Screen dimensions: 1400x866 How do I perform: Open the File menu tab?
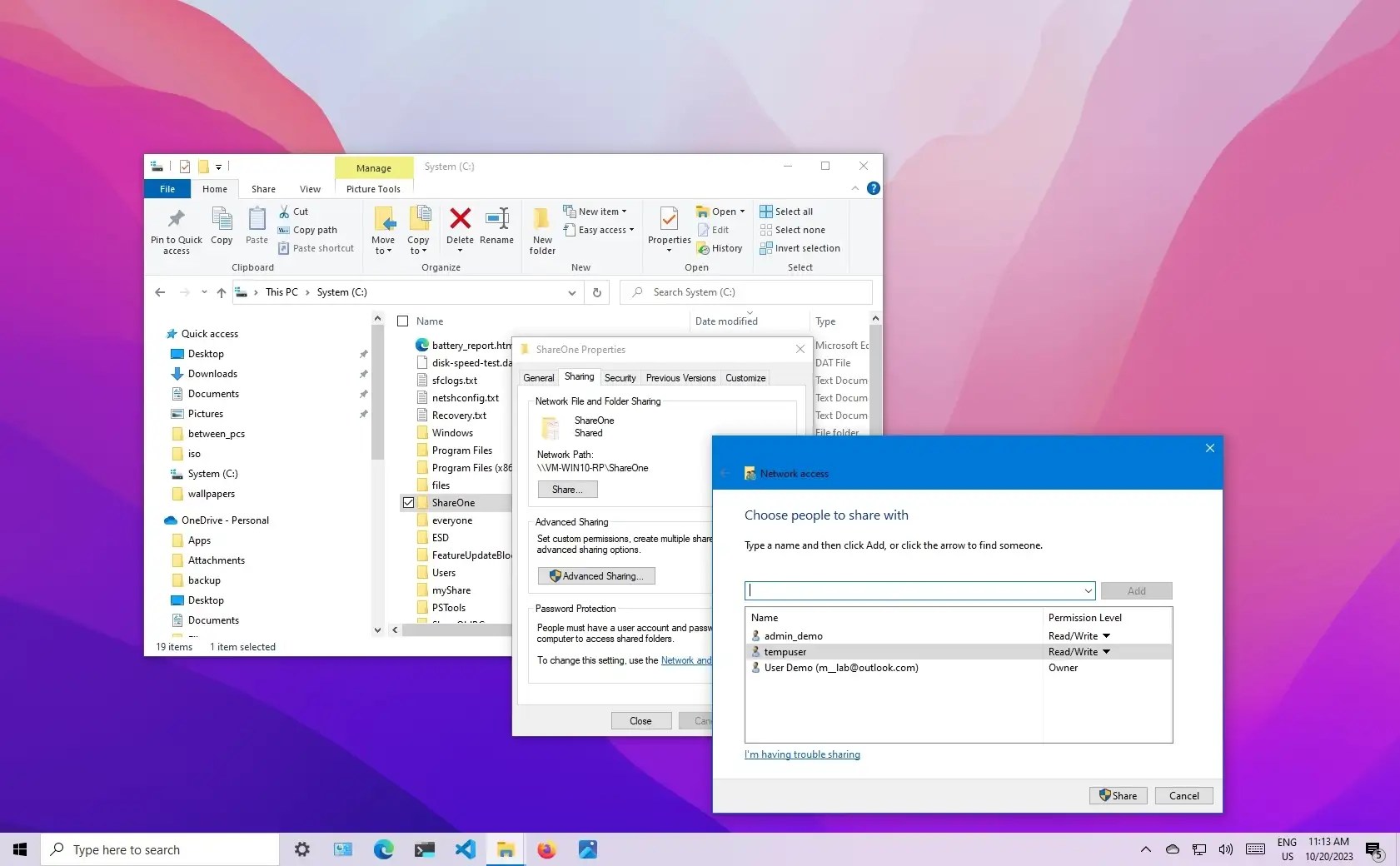[167, 189]
